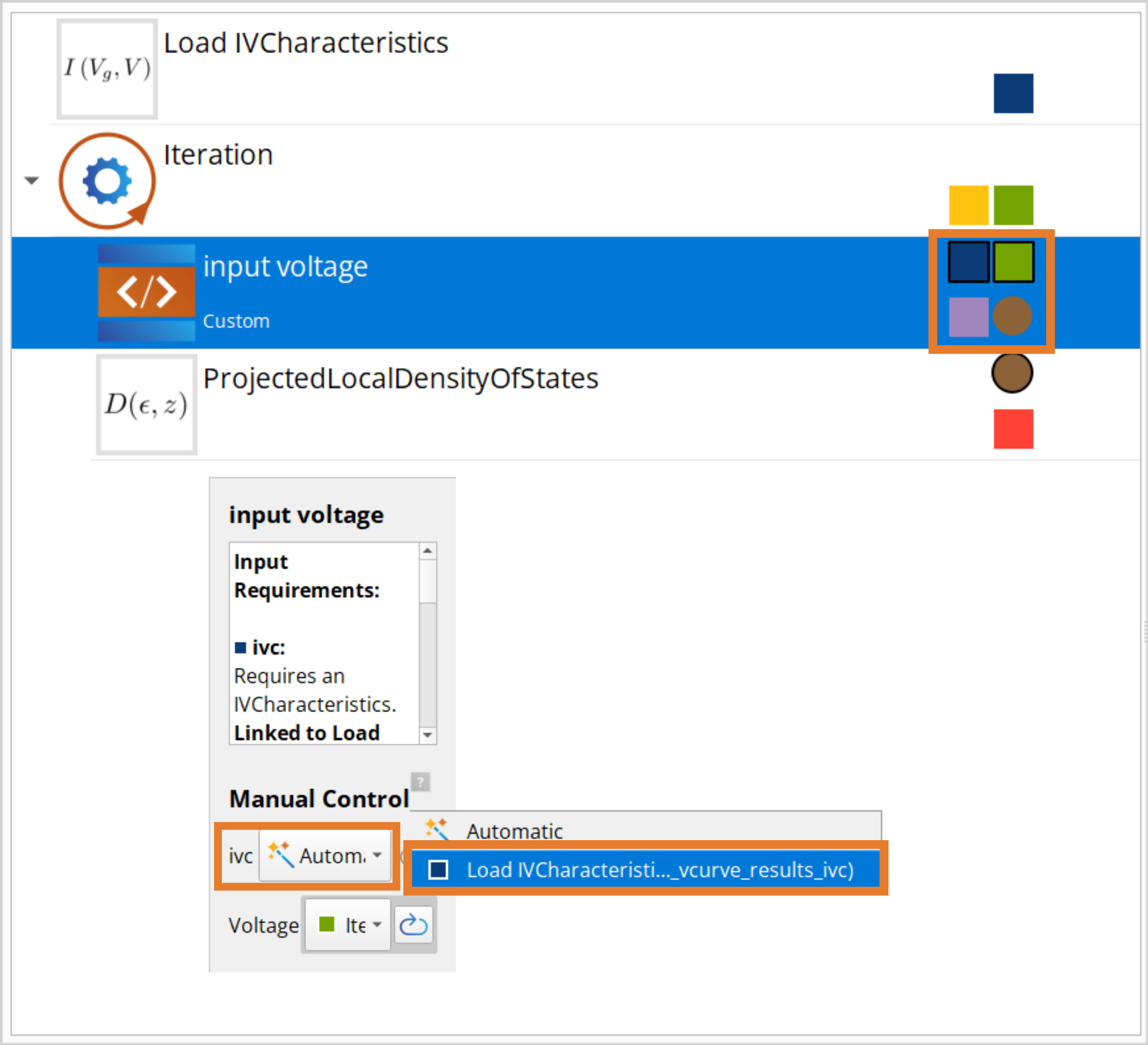The image size is (1148, 1045).
Task: Click the Load IVCharacteristics I(Vg,V) icon
Action: (107, 69)
